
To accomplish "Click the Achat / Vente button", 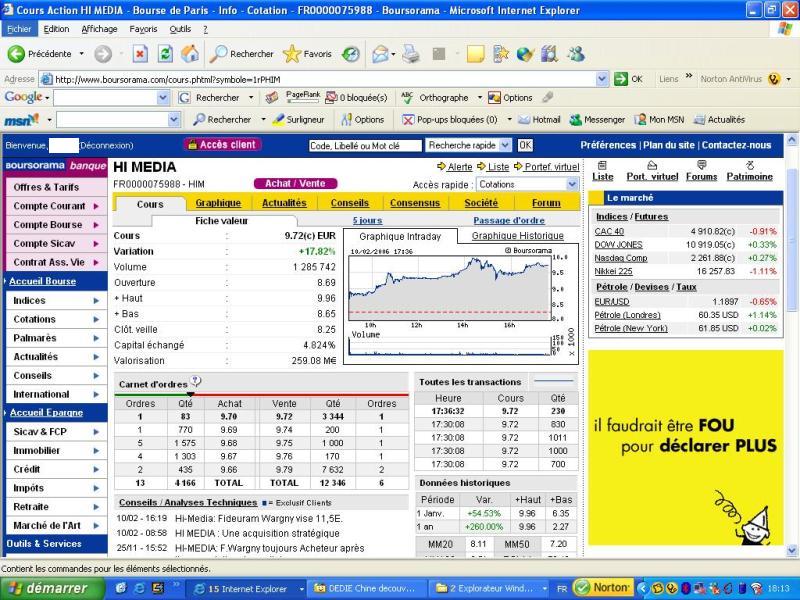I will pyautogui.click(x=295, y=184).
